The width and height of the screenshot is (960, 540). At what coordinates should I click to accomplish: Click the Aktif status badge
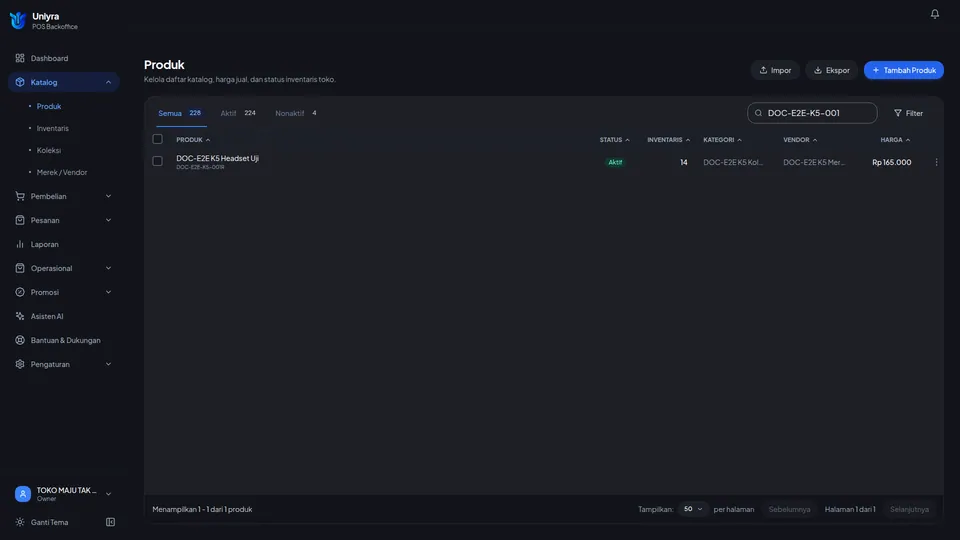(x=615, y=162)
